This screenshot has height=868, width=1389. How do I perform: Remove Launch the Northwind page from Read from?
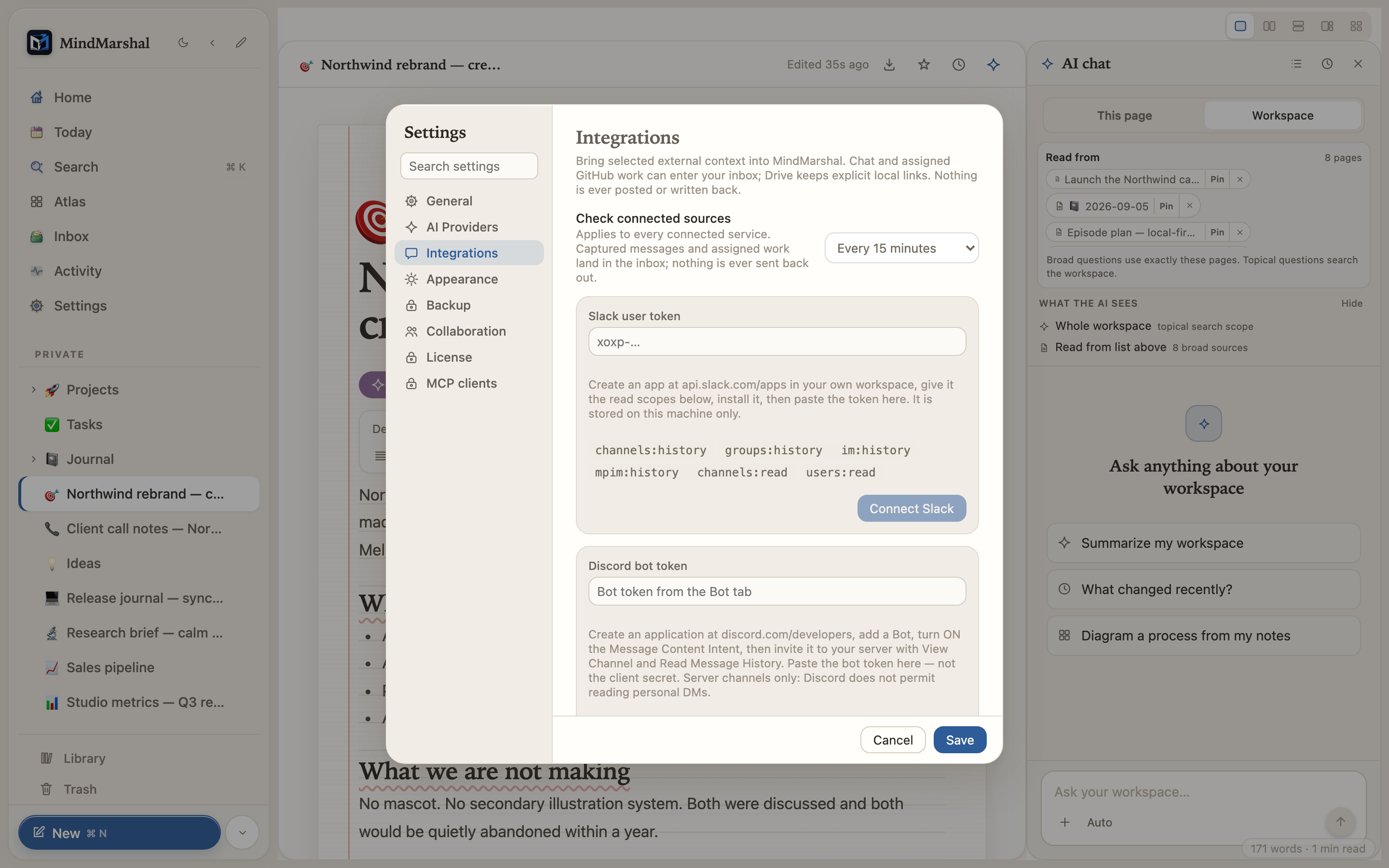point(1240,179)
